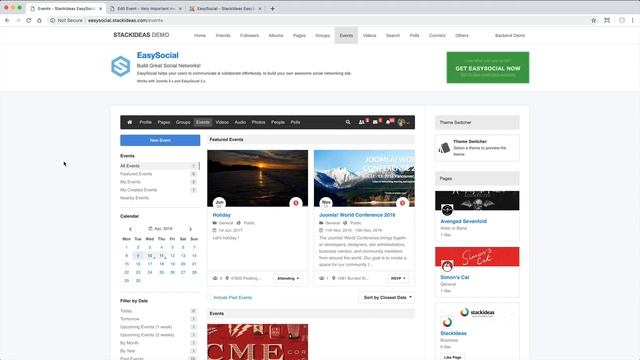This screenshot has height=360, width=640.
Task: Click Like Page button under Stackideas
Action: click(452, 357)
